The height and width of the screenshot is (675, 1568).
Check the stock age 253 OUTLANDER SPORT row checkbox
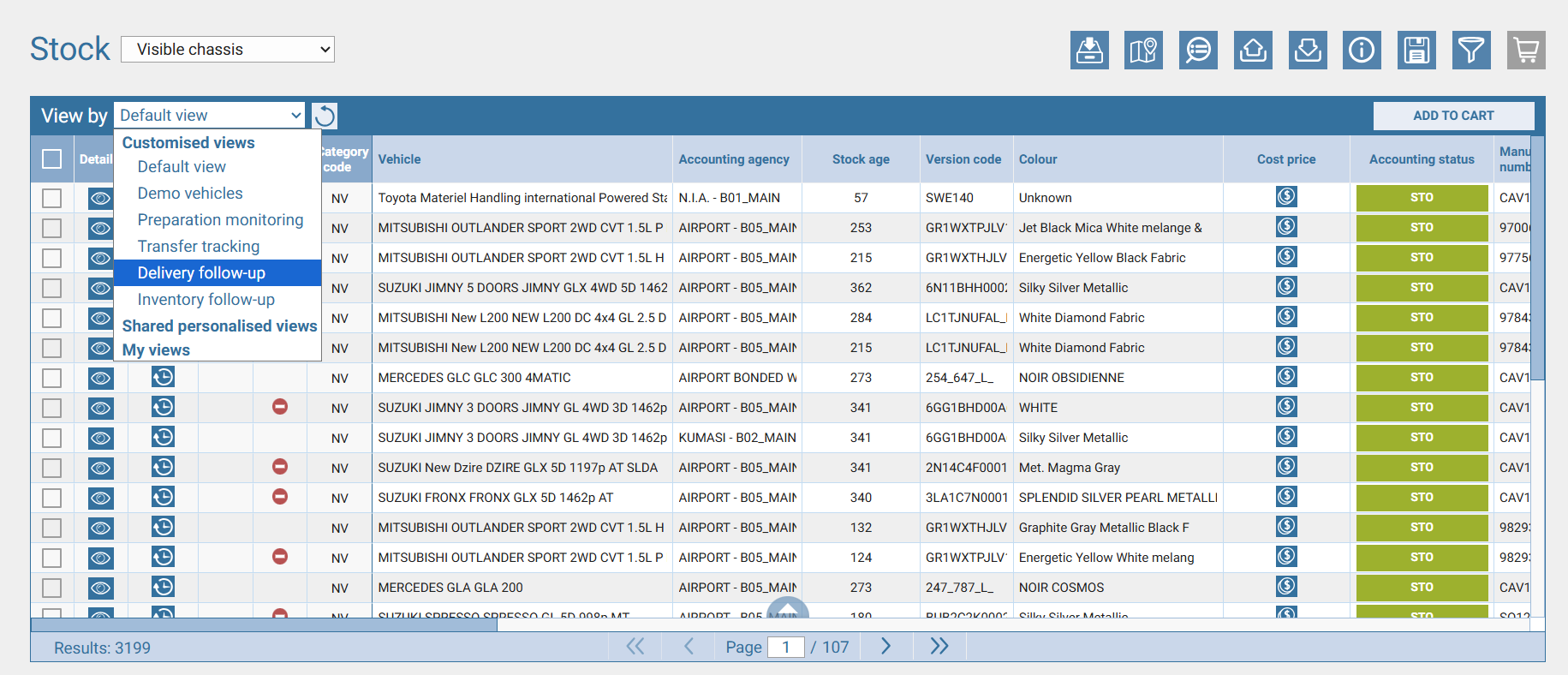click(51, 228)
